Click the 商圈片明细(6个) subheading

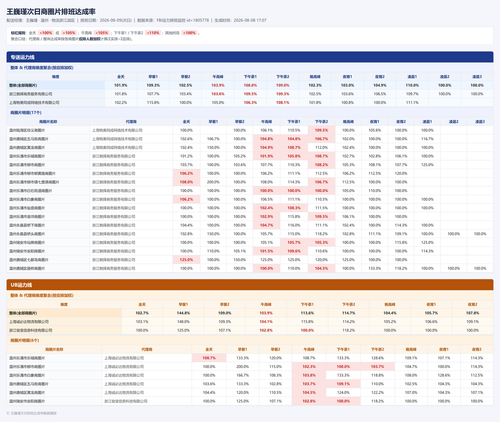25,340
